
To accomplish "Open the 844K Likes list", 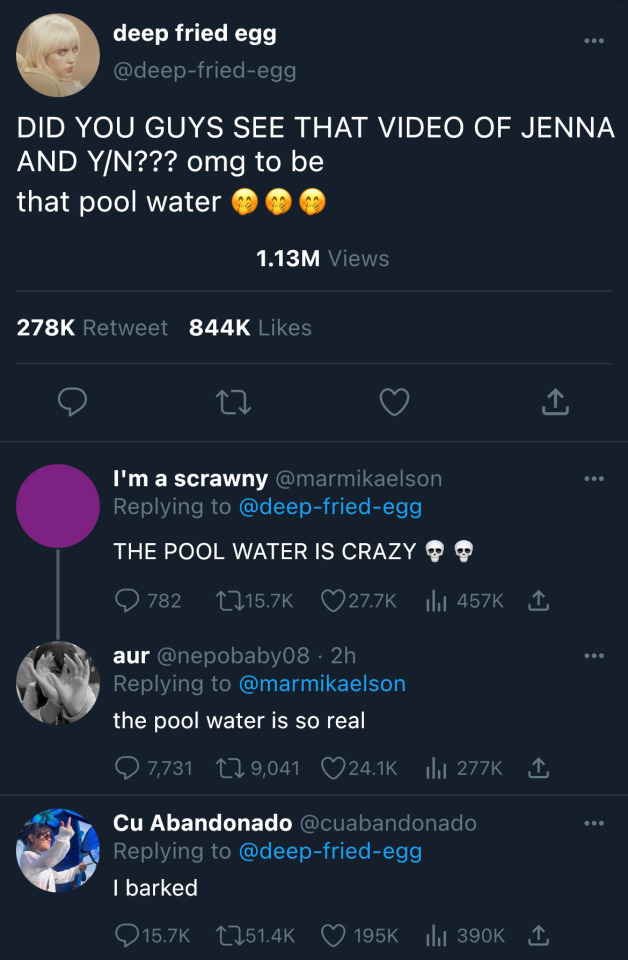I will click(250, 328).
